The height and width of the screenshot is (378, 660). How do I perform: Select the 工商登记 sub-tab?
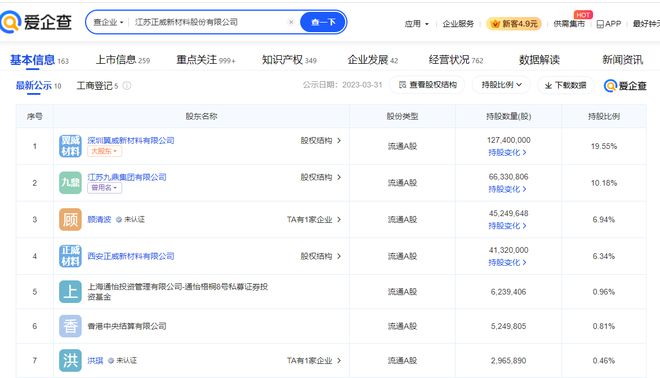[97, 85]
